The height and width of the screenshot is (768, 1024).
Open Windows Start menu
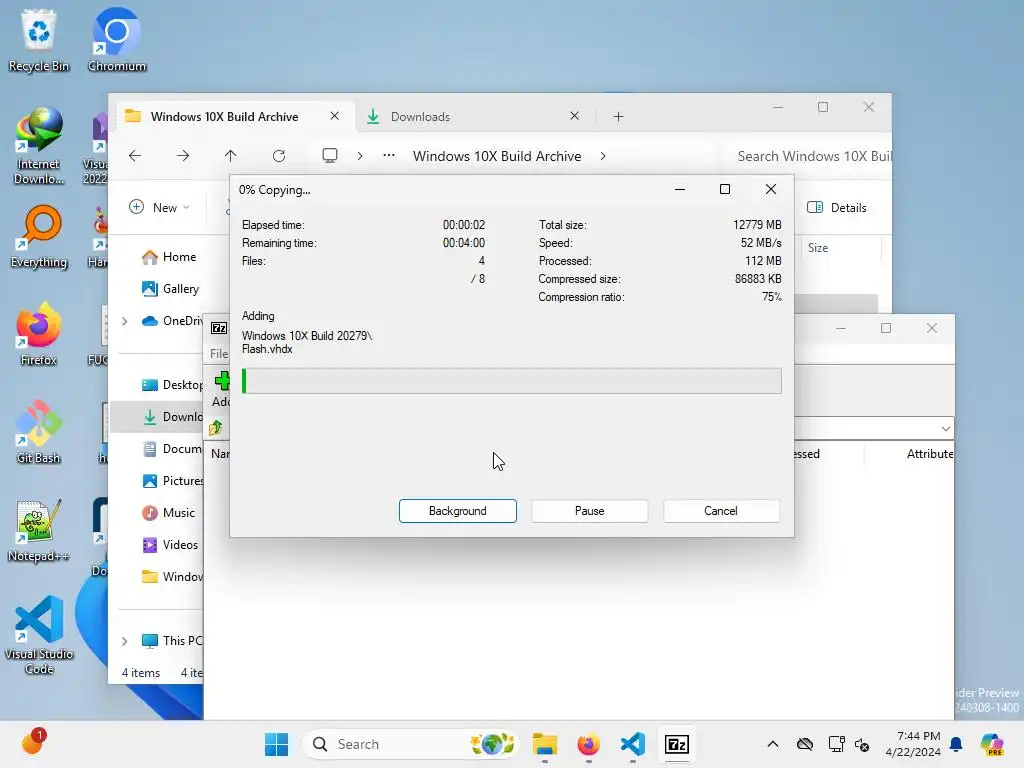tap(276, 744)
